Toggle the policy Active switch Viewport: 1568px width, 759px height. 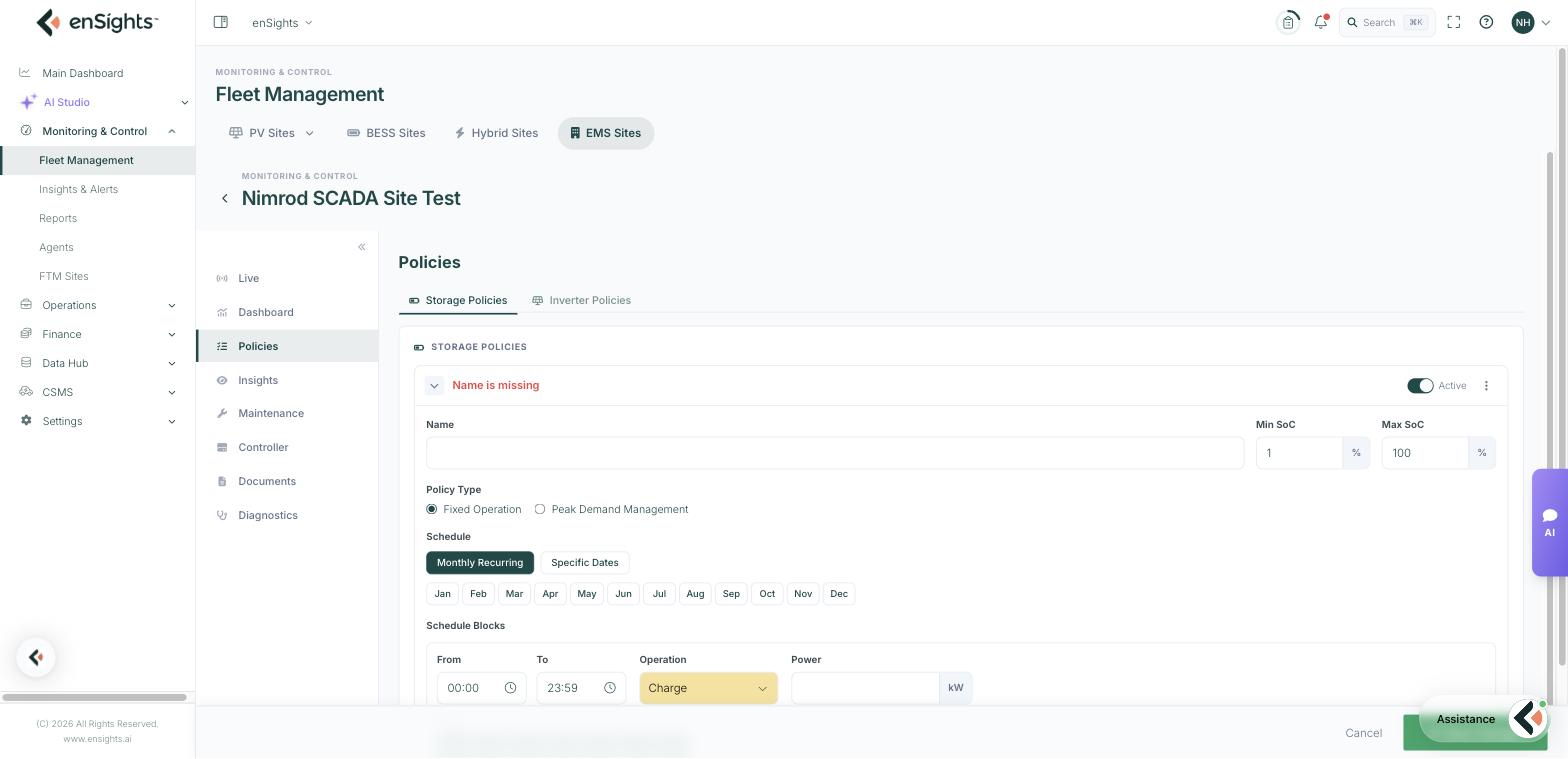click(x=1420, y=386)
